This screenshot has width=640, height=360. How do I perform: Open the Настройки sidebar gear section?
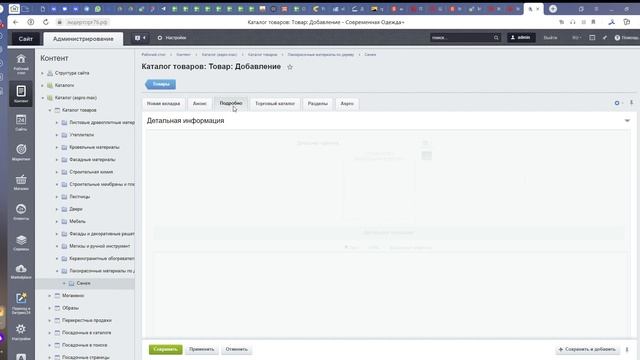click(x=21, y=332)
